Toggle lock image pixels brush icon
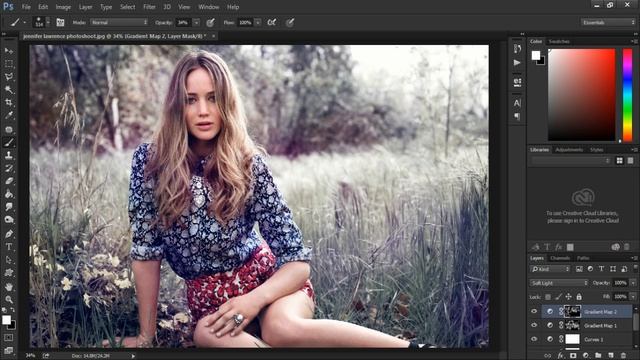This screenshot has height=360, width=640. (x=558, y=297)
